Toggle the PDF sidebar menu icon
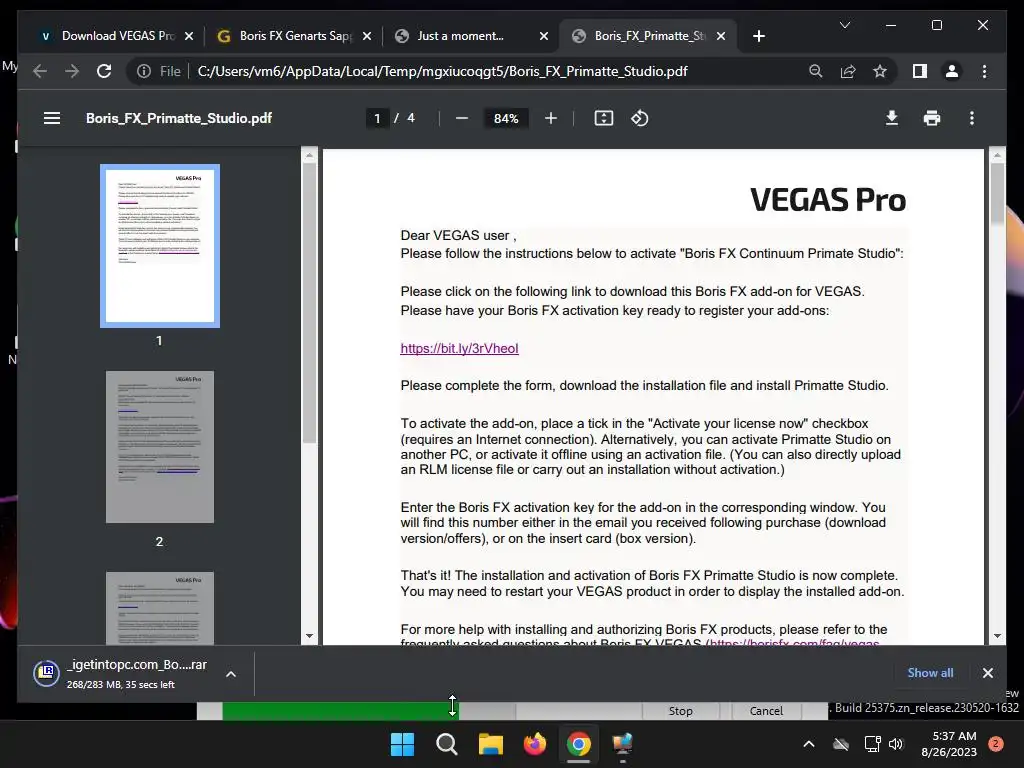The image size is (1024, 768). pyautogui.click(x=52, y=118)
